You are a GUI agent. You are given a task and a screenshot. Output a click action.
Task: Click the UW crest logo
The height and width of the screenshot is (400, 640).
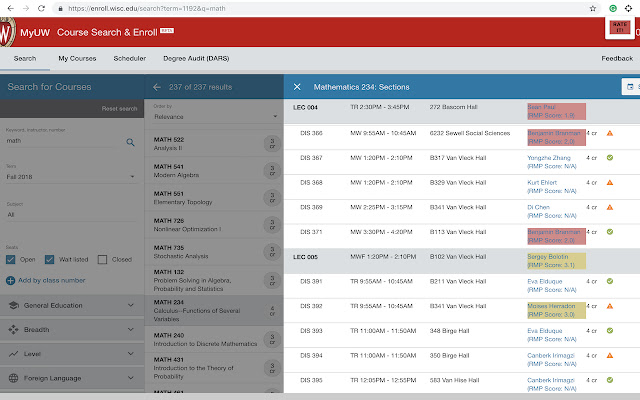coord(7,35)
